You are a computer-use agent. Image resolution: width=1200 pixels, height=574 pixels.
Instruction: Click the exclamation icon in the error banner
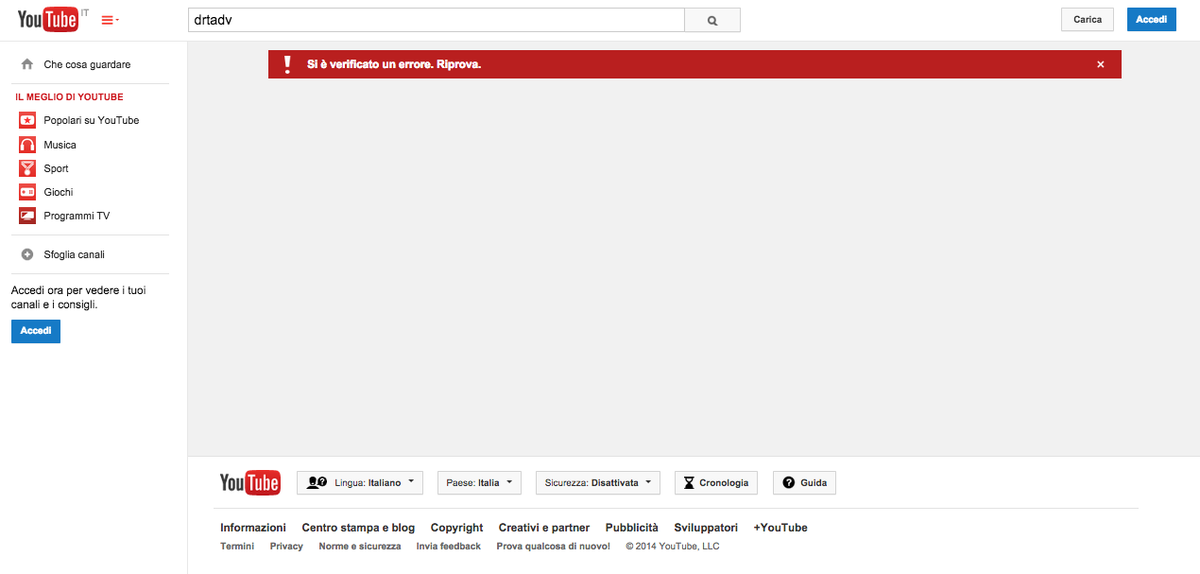tap(287, 64)
